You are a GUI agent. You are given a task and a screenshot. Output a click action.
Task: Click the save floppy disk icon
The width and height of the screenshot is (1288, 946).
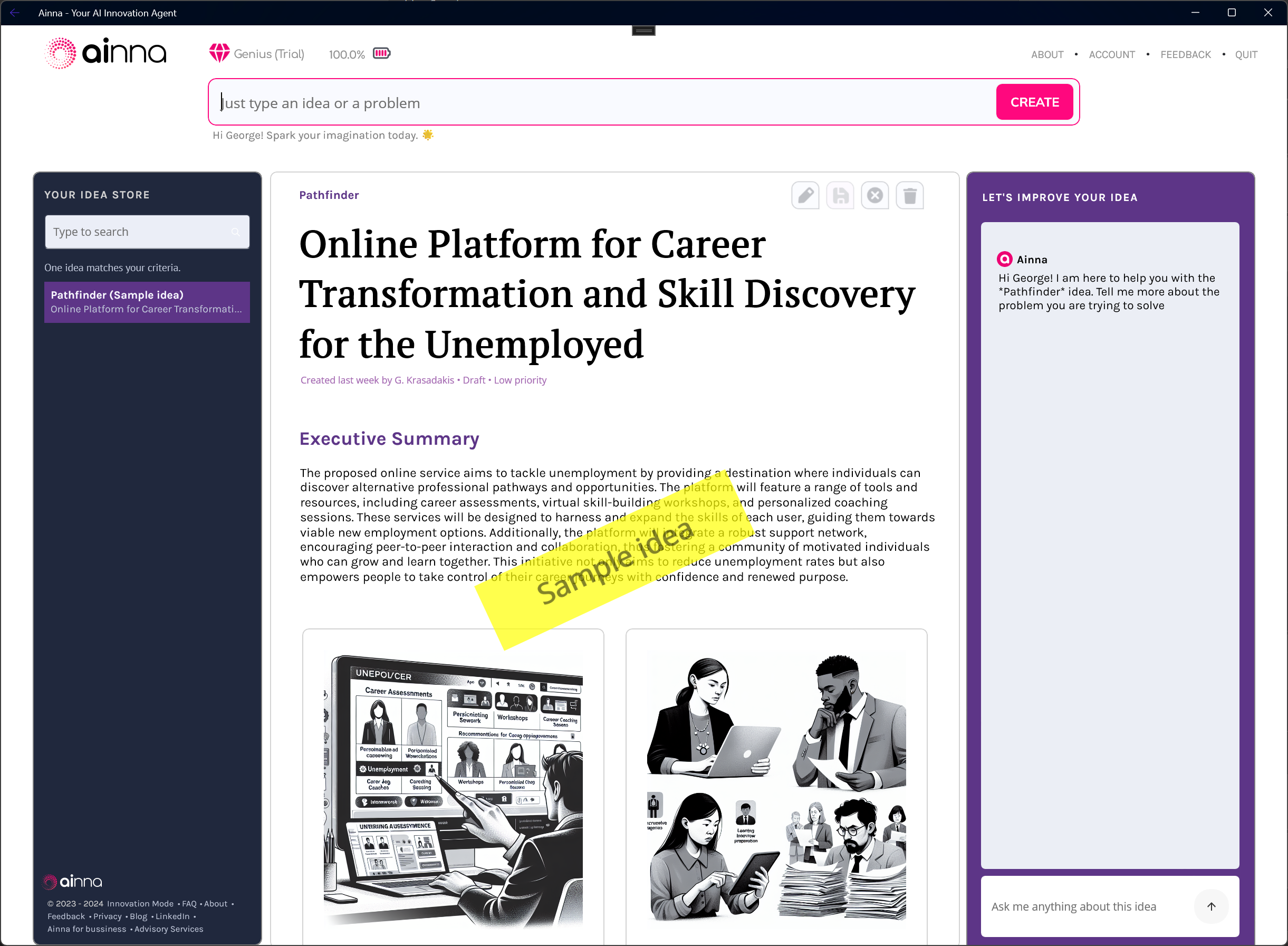pos(840,196)
